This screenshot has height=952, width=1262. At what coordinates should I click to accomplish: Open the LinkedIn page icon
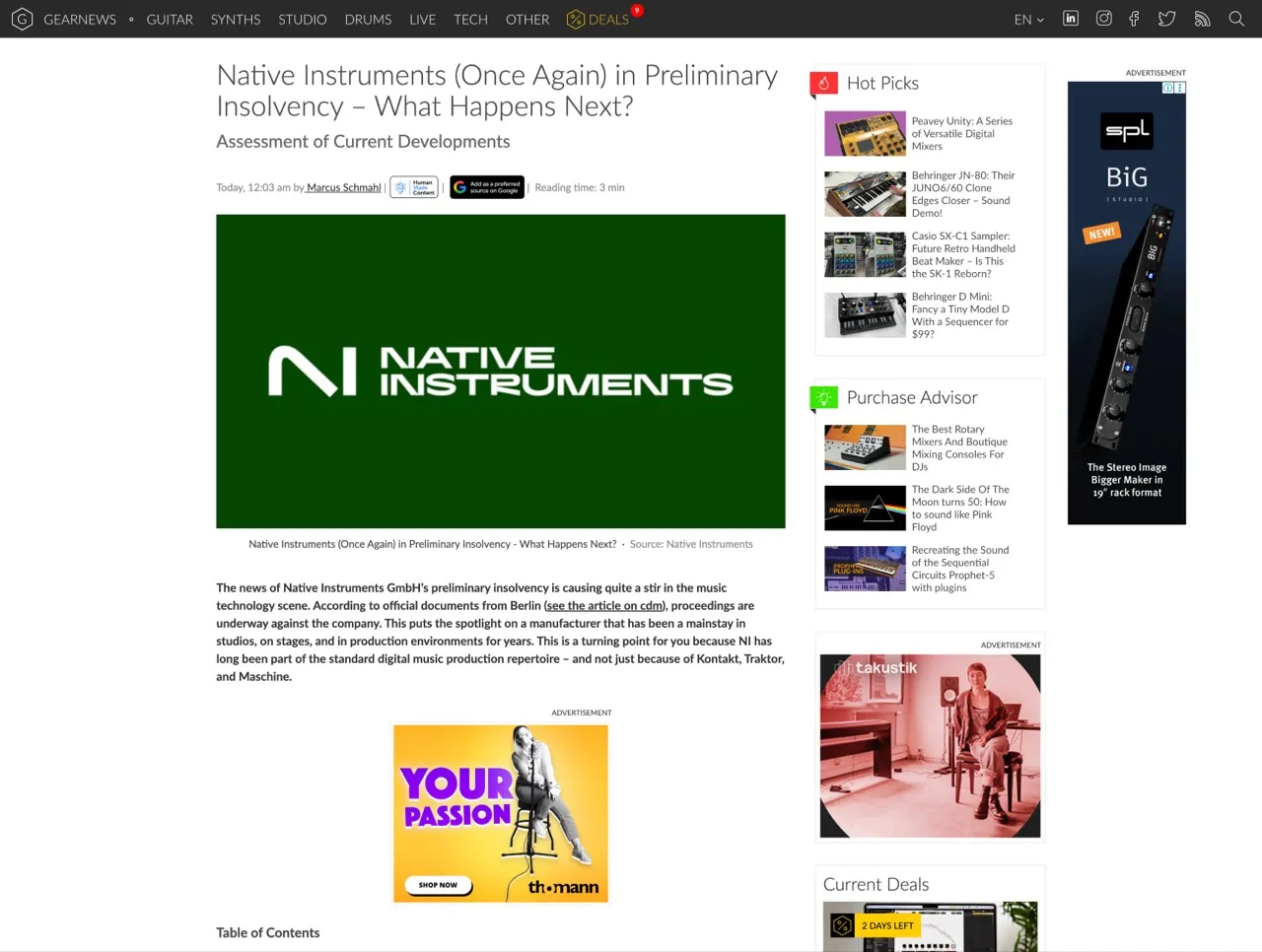[1070, 18]
